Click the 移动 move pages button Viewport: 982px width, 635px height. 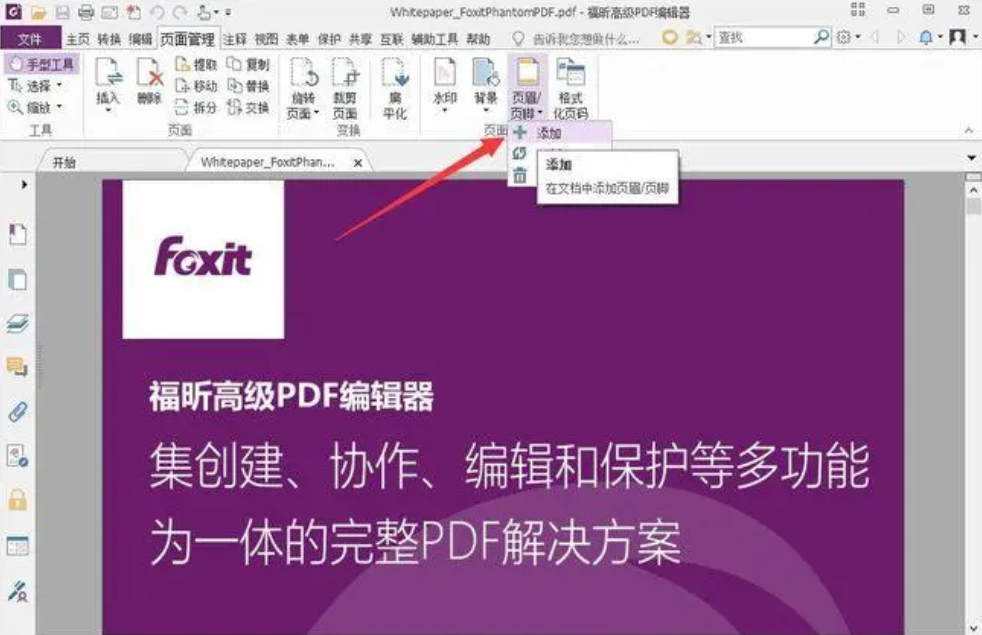(x=196, y=85)
